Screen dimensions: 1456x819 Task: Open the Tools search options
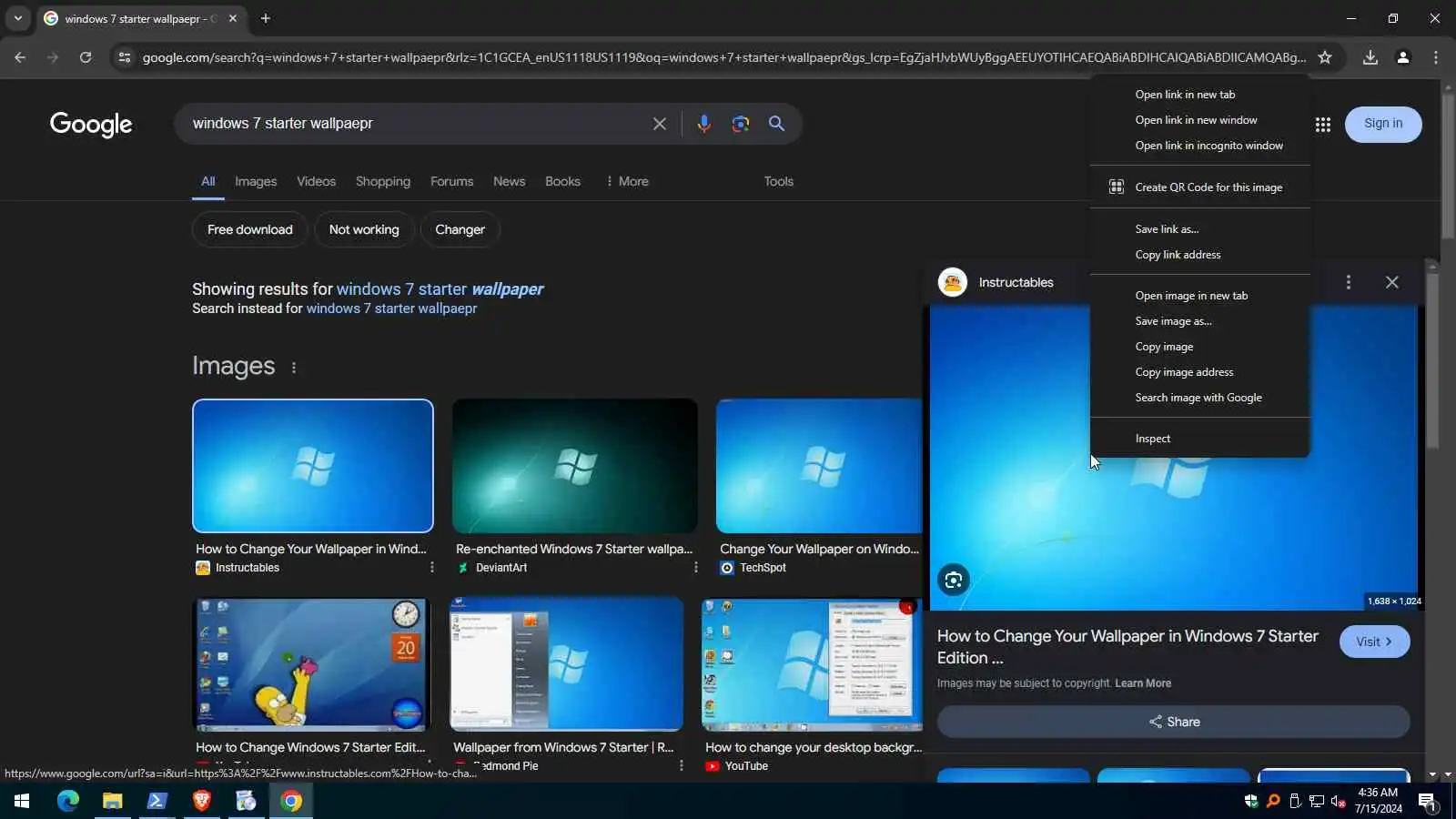[x=778, y=181]
